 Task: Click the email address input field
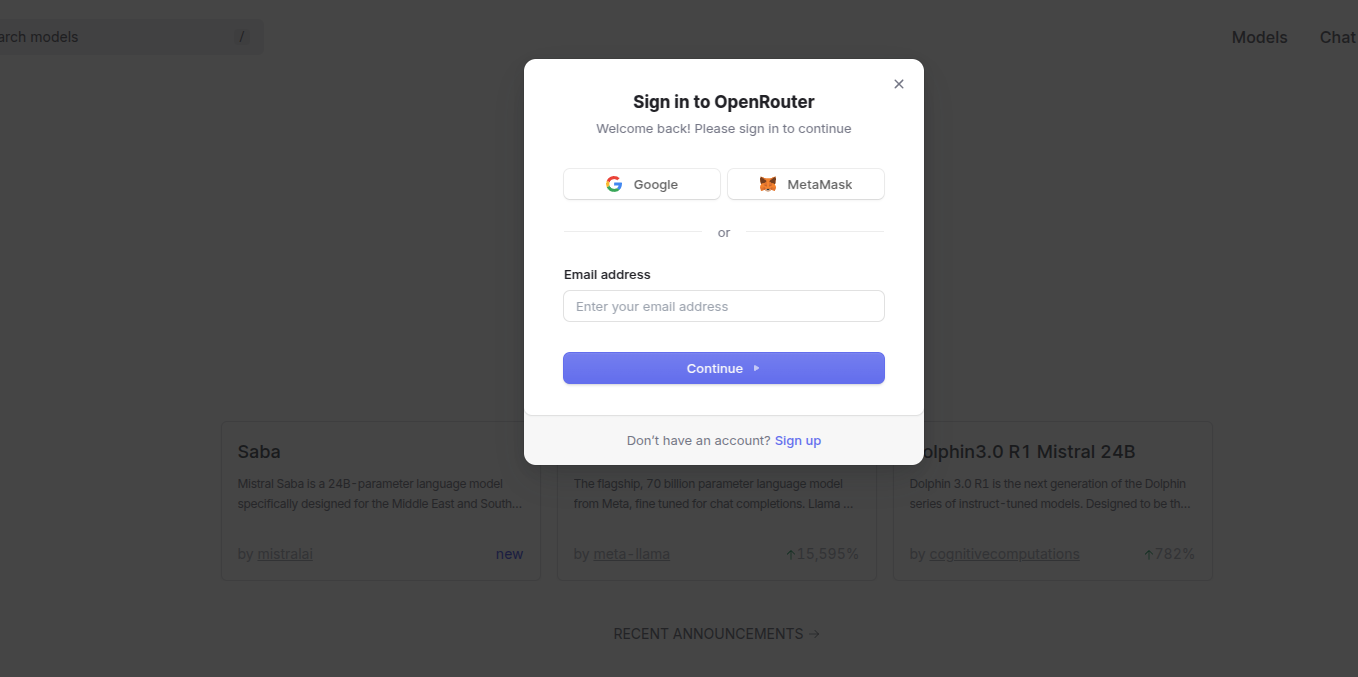pyautogui.click(x=723, y=306)
